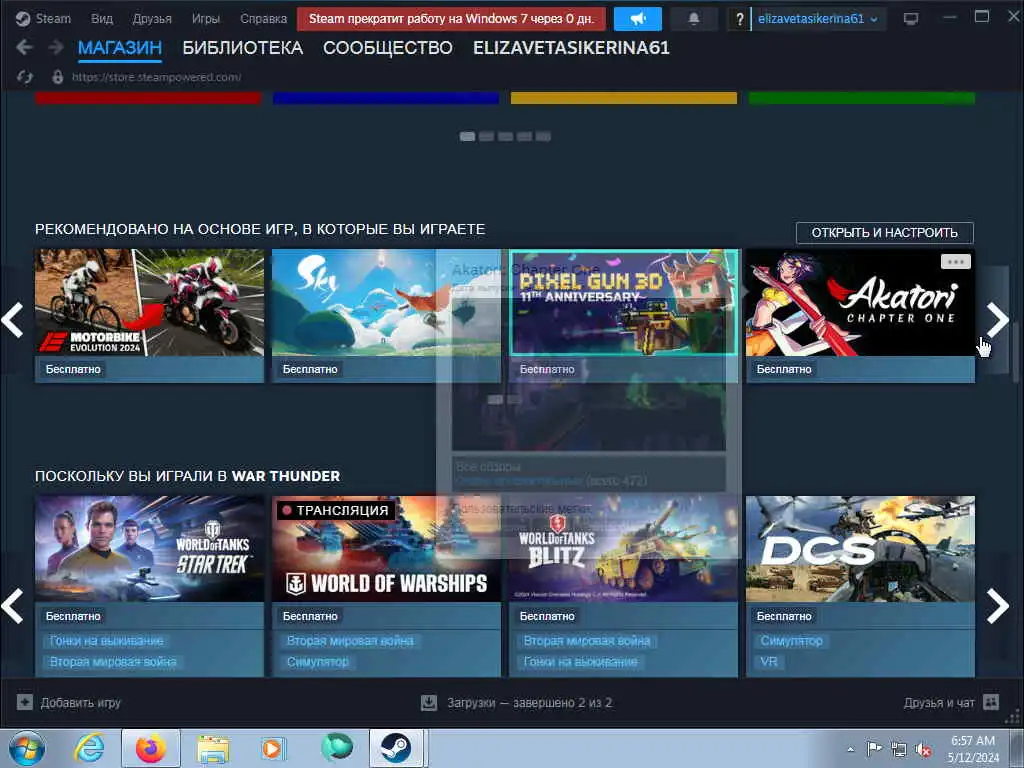The height and width of the screenshot is (768, 1024).
Task: Select last carousel page indicator dot
Action: tap(543, 136)
